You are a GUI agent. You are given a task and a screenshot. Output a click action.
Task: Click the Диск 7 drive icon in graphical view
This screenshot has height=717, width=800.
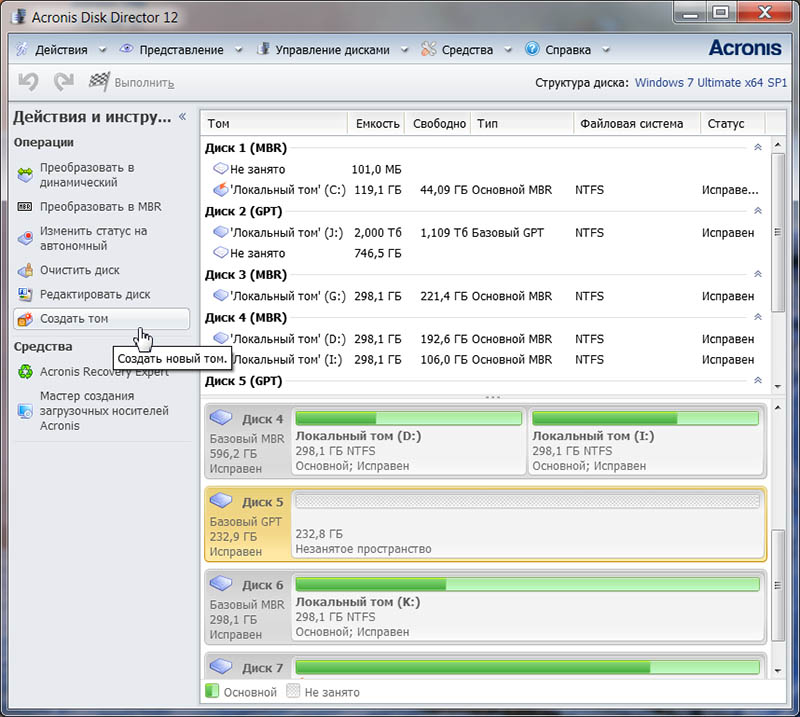point(221,666)
